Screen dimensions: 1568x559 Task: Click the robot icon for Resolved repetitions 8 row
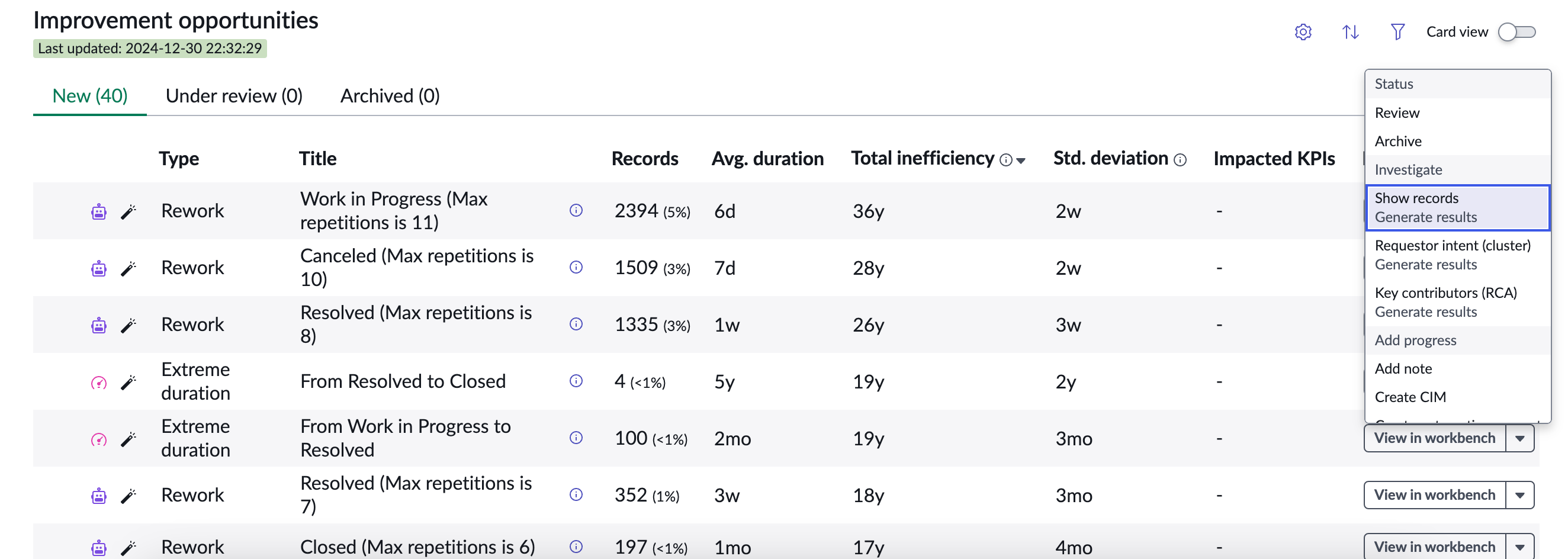[x=99, y=325]
